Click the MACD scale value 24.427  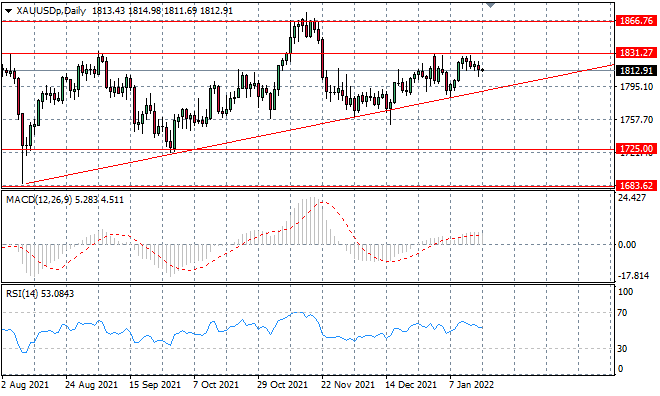[632, 197]
